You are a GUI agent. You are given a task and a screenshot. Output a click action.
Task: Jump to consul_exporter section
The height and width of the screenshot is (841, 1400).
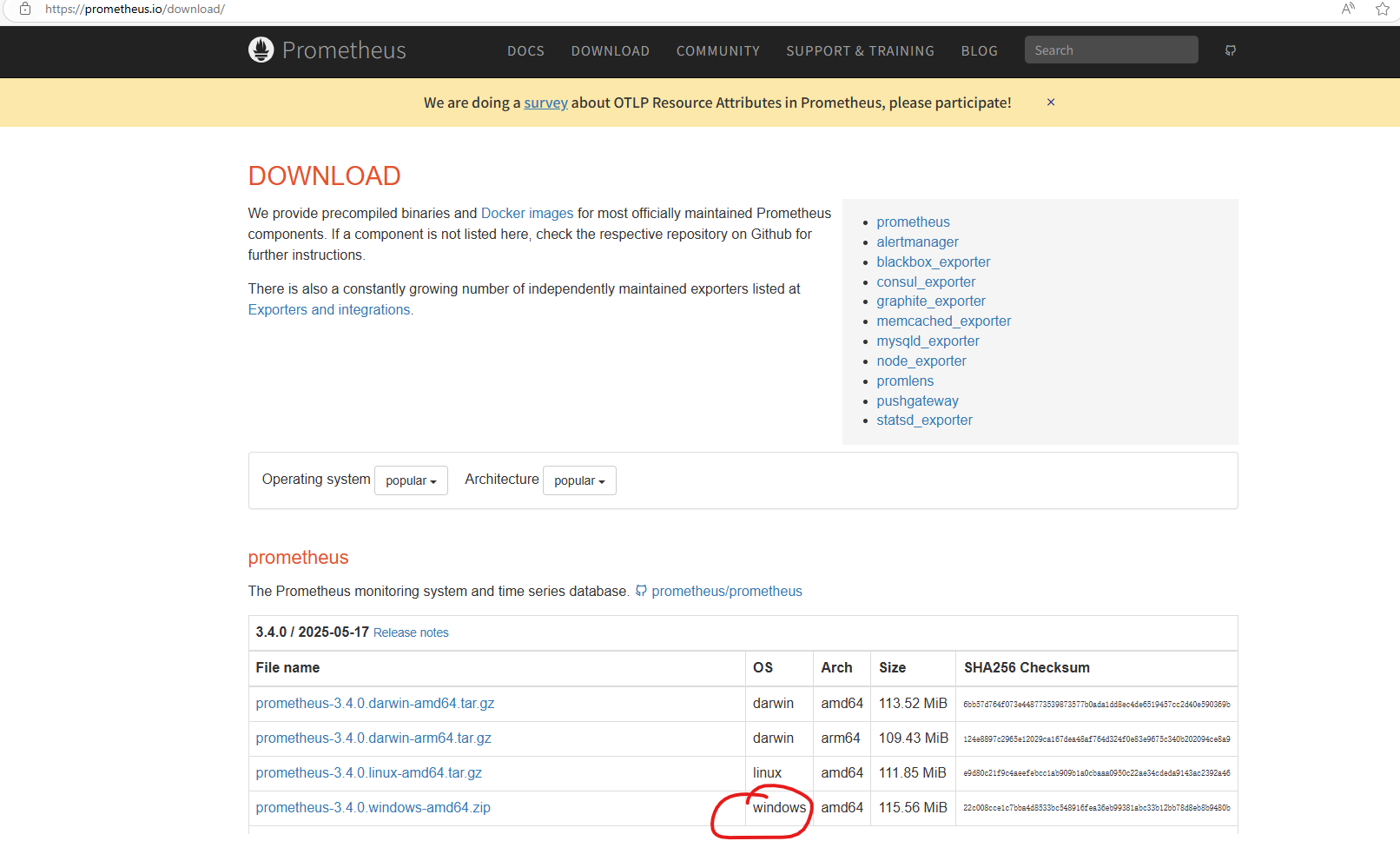926,282
